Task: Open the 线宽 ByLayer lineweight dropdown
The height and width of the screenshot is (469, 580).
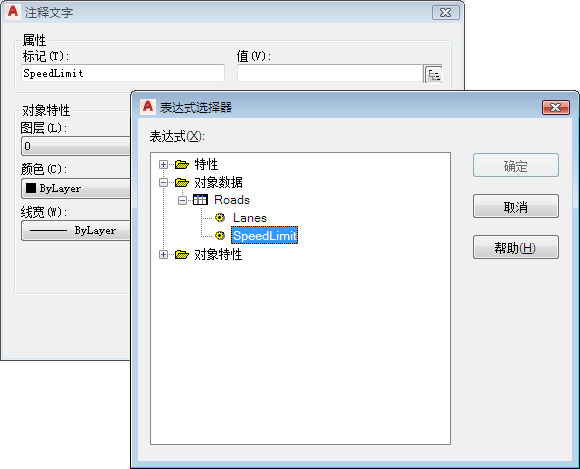Action: click(76, 231)
